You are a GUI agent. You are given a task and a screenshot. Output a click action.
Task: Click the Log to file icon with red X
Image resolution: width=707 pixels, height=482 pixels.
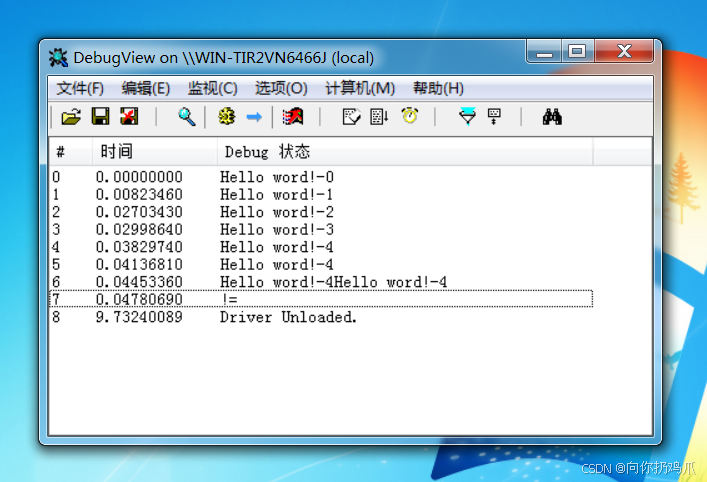tap(129, 117)
